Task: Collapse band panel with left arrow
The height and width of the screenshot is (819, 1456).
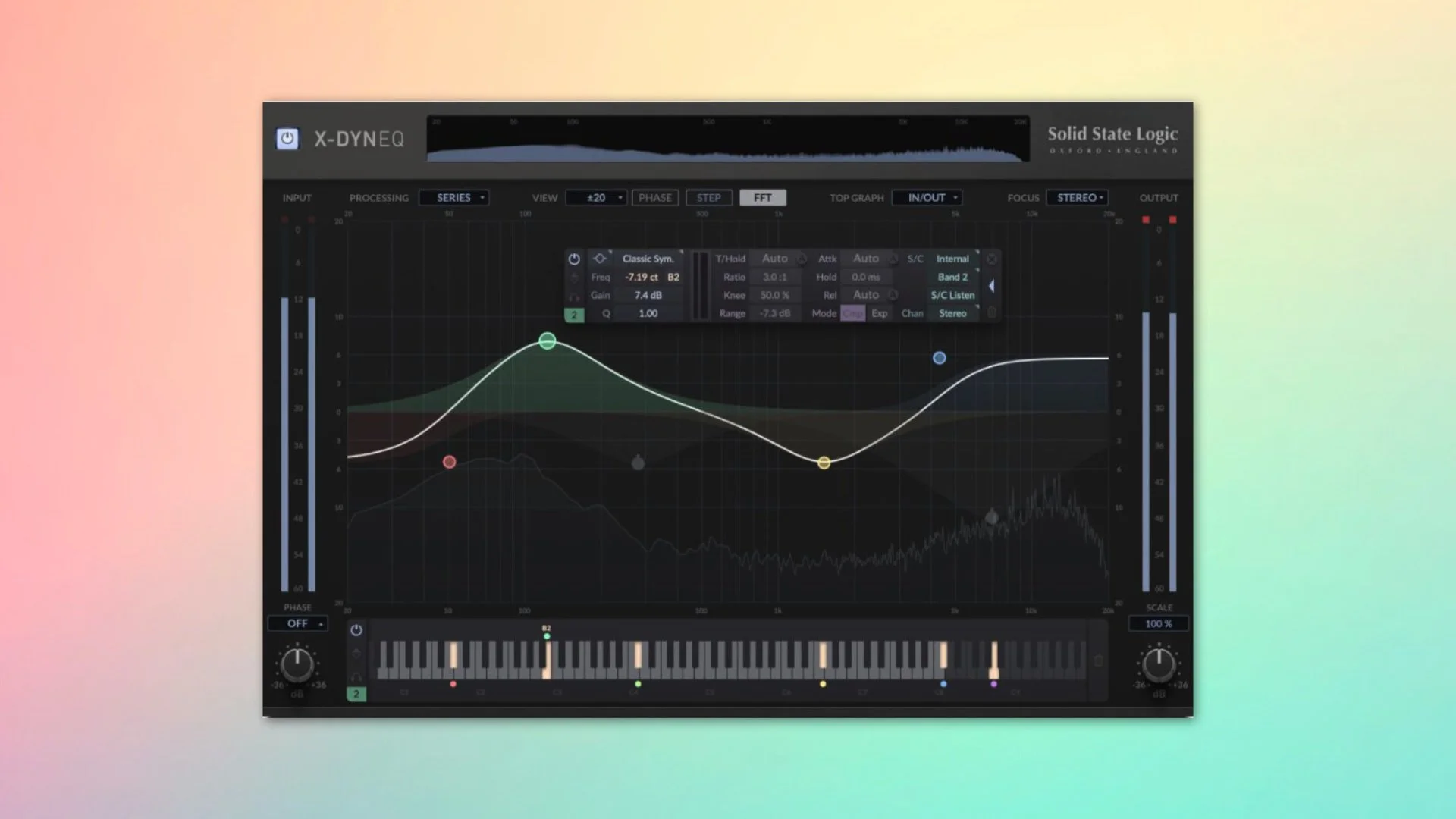Action: click(991, 287)
